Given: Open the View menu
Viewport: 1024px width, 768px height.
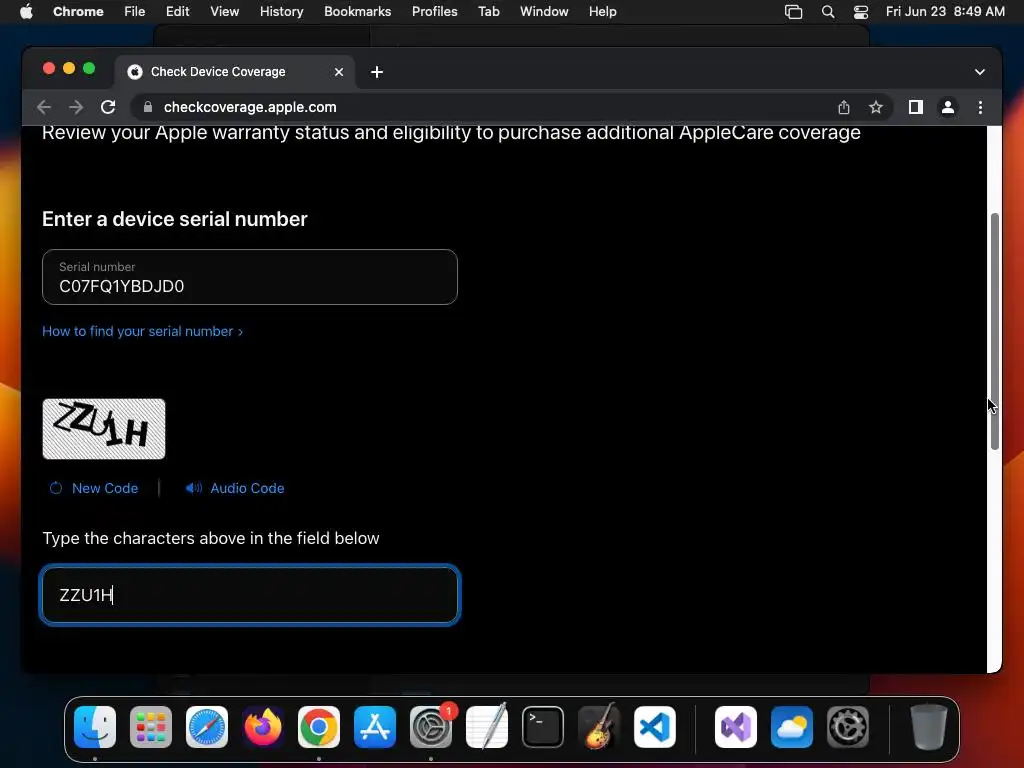Looking at the screenshot, I should tap(224, 12).
